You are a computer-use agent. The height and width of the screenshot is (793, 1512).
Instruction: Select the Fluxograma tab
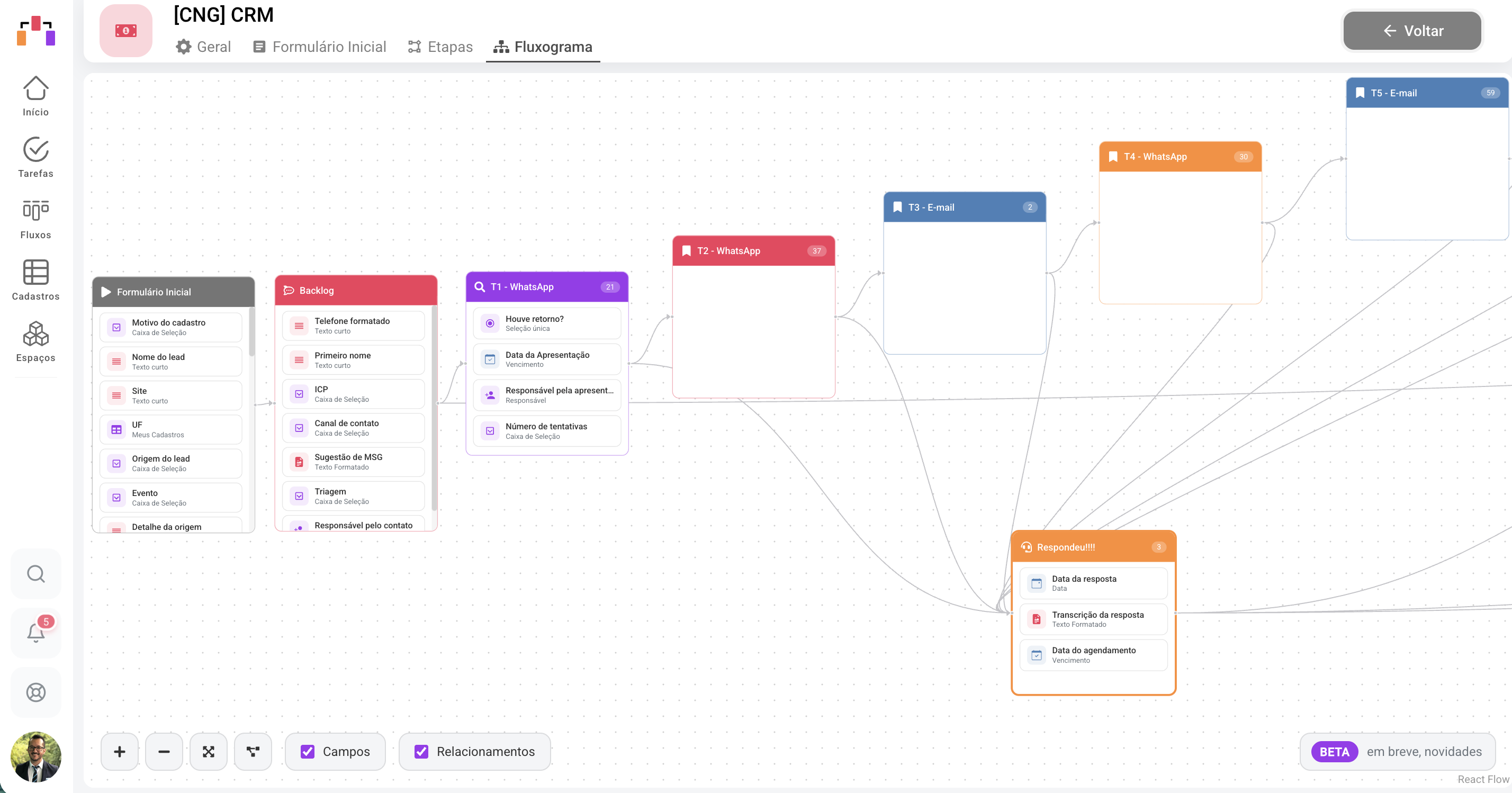[x=543, y=47]
